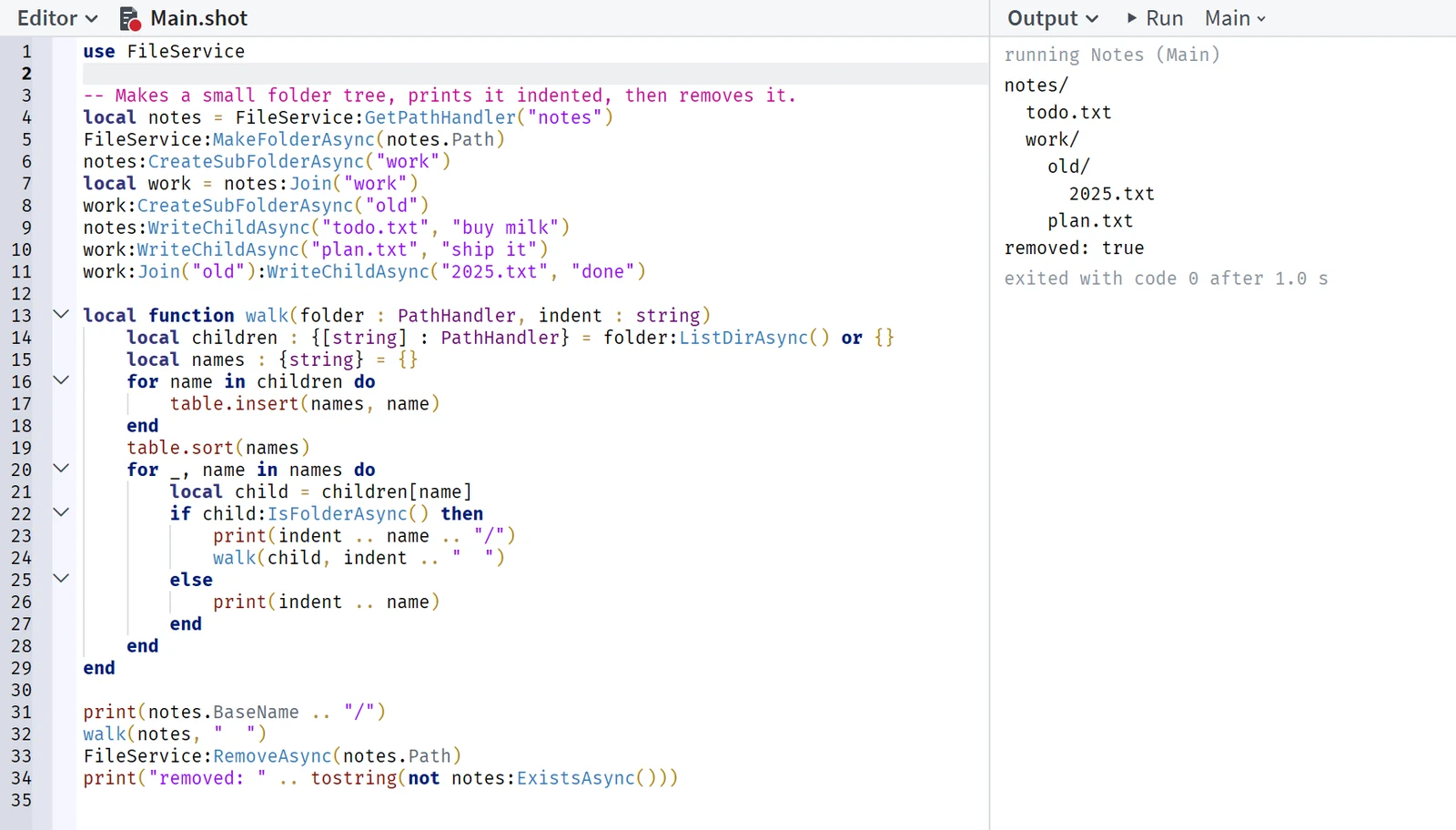Click 'IsFolderAsync' on line 22
Viewport: 1456px width, 830px height.
pyautogui.click(x=338, y=513)
